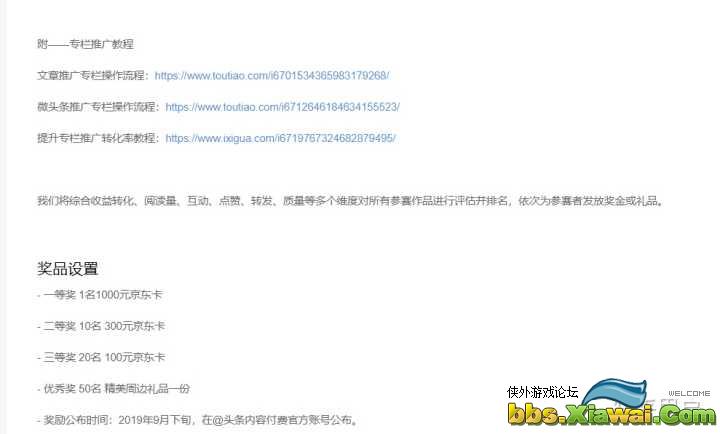This screenshot has width=720, height=434.
Task: Click the 侠外游戏论坛 watermark text
Action: click(x=542, y=392)
